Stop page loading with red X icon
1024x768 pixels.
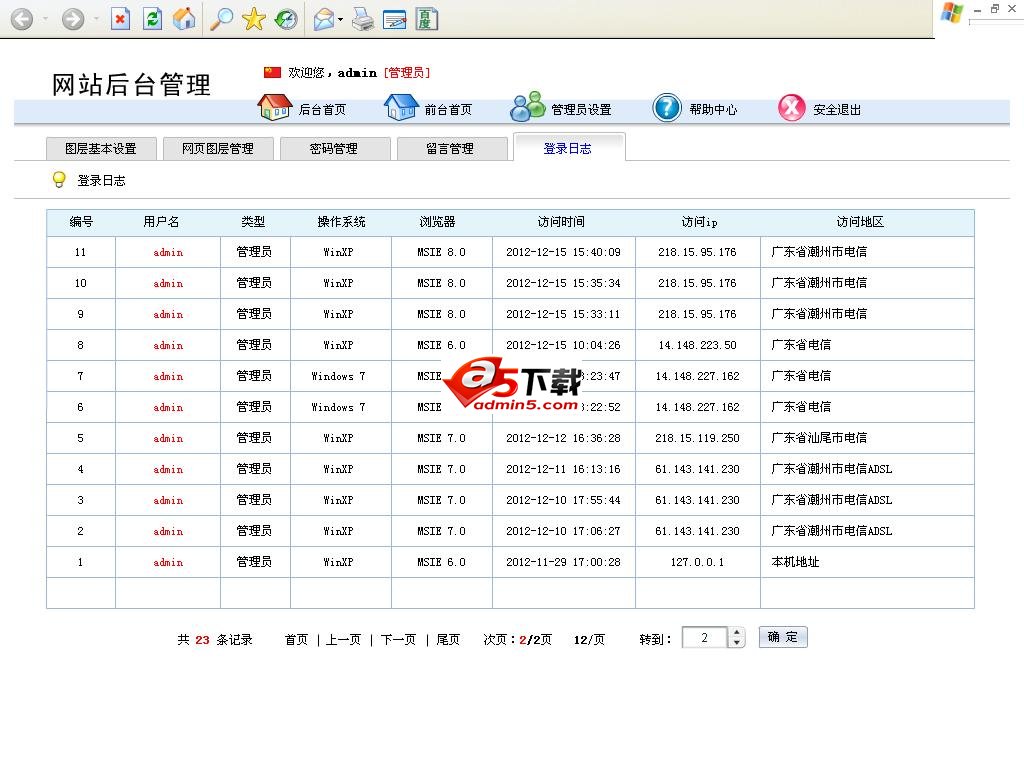click(x=120, y=19)
